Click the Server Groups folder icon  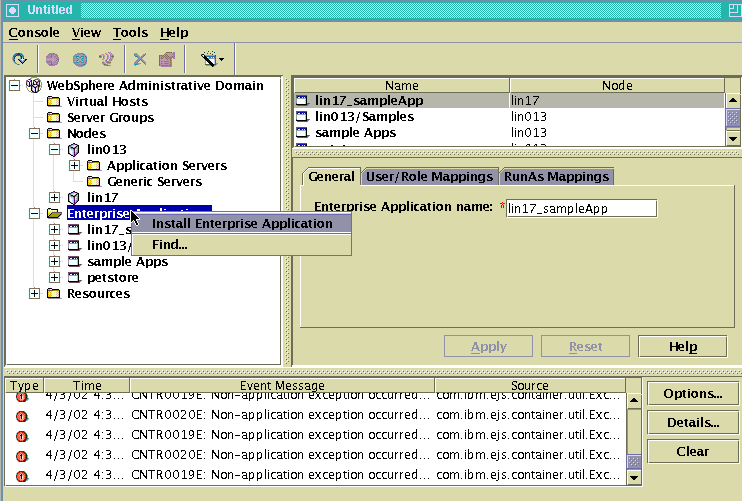tap(54, 117)
